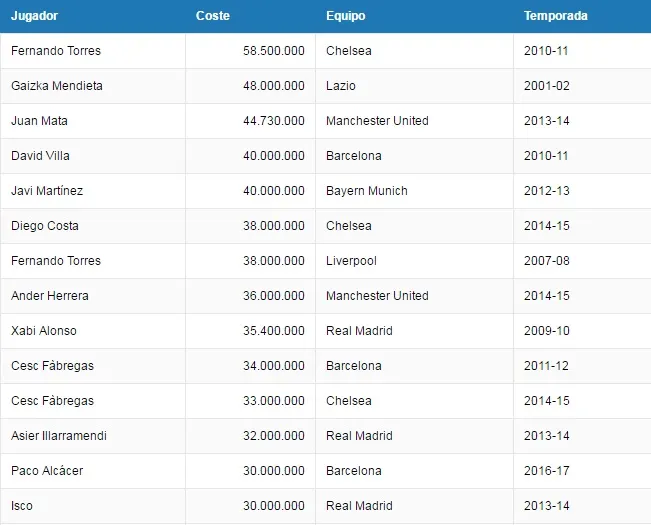Select David Villa row name
This screenshot has height=525, width=651.
pos(40,156)
